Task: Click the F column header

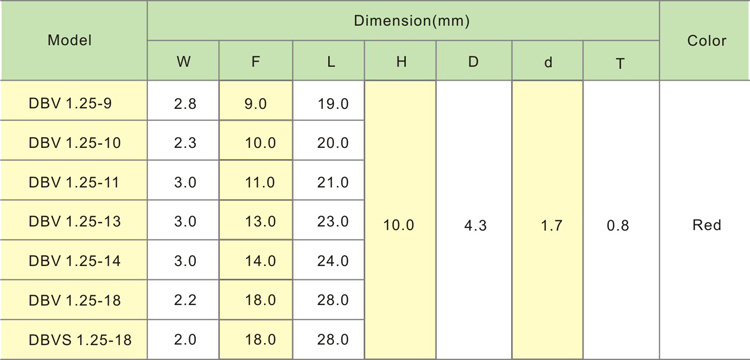Action: coord(256,61)
